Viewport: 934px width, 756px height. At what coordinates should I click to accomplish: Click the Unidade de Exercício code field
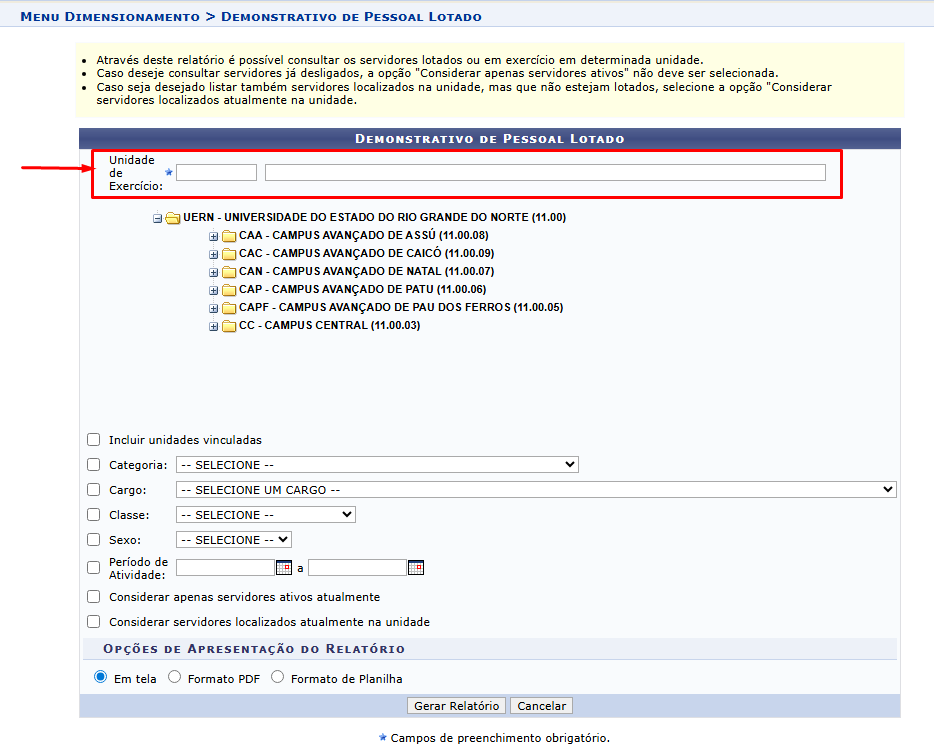[x=216, y=173]
